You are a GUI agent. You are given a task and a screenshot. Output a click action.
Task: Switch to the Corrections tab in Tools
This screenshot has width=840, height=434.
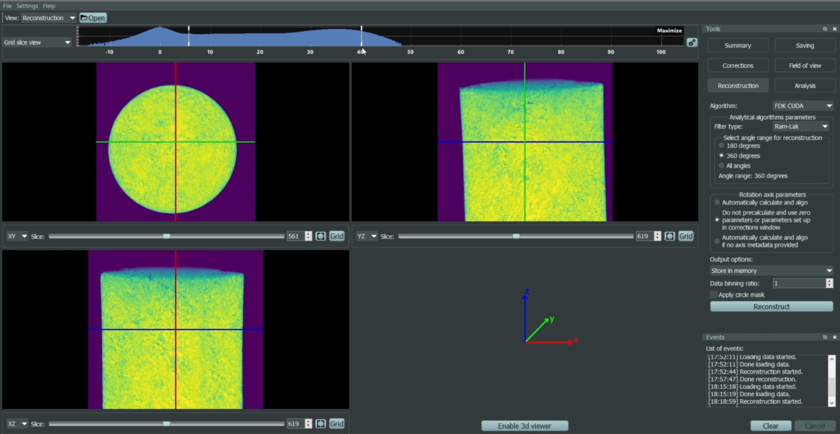click(738, 65)
